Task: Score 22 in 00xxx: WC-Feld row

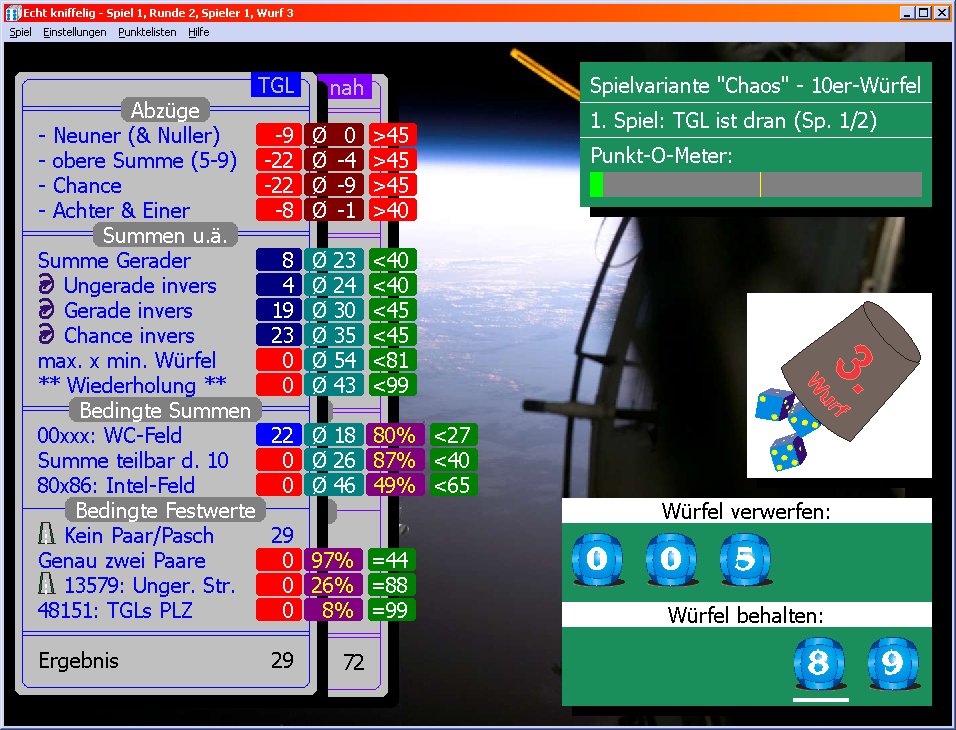Action: [279, 435]
